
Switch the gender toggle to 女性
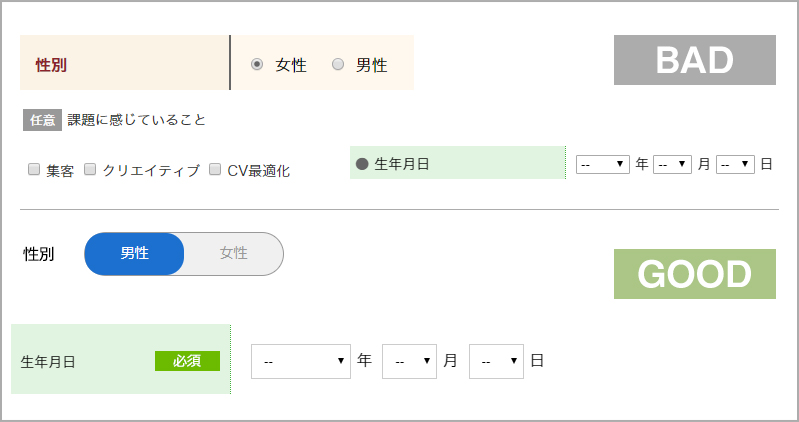pos(234,254)
